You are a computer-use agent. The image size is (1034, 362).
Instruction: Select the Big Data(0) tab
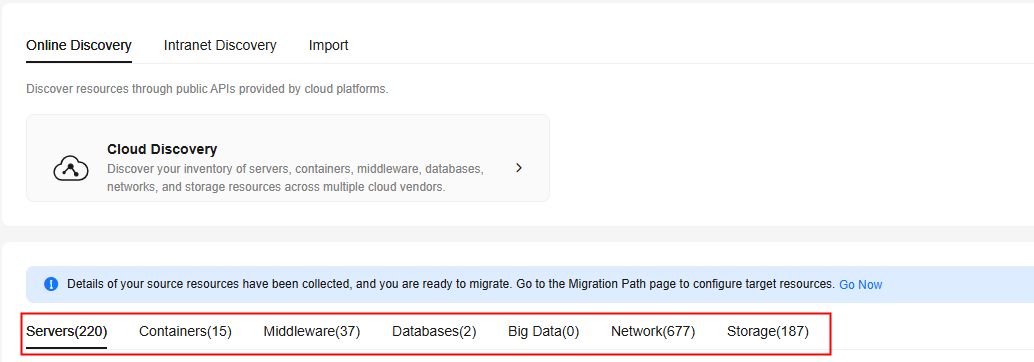(x=544, y=331)
